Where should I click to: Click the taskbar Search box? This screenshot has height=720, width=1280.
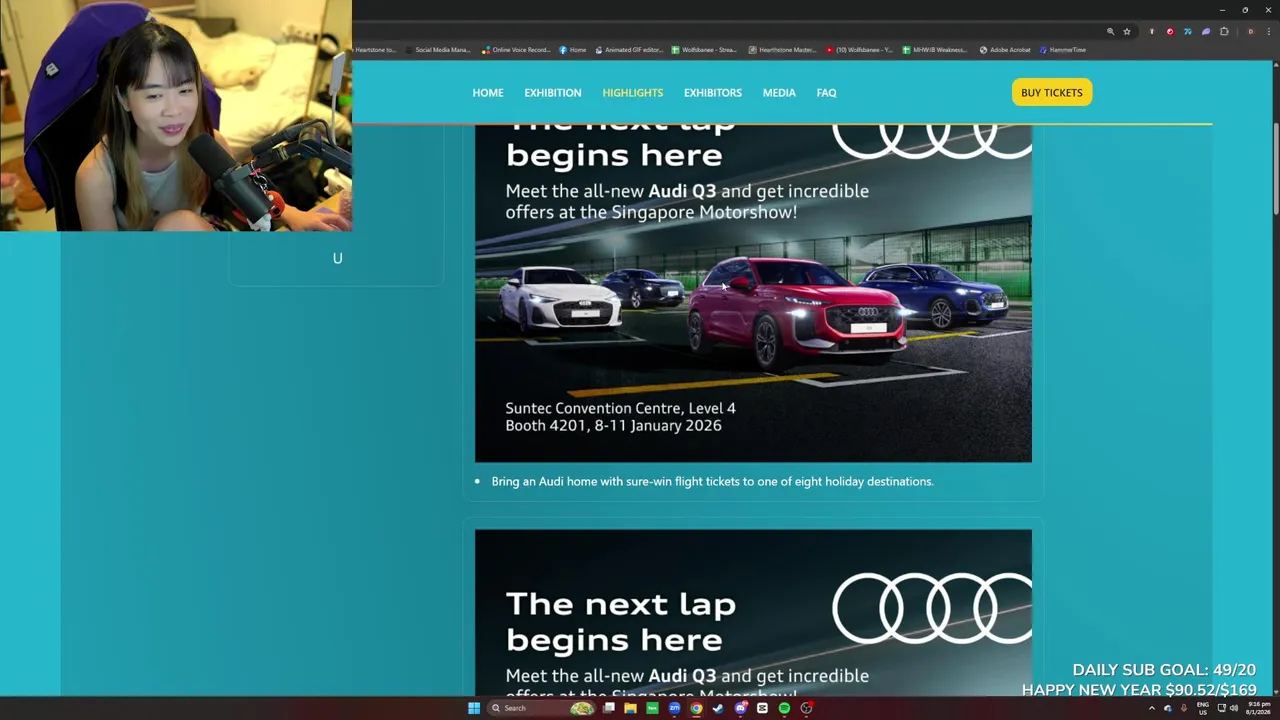pos(541,708)
